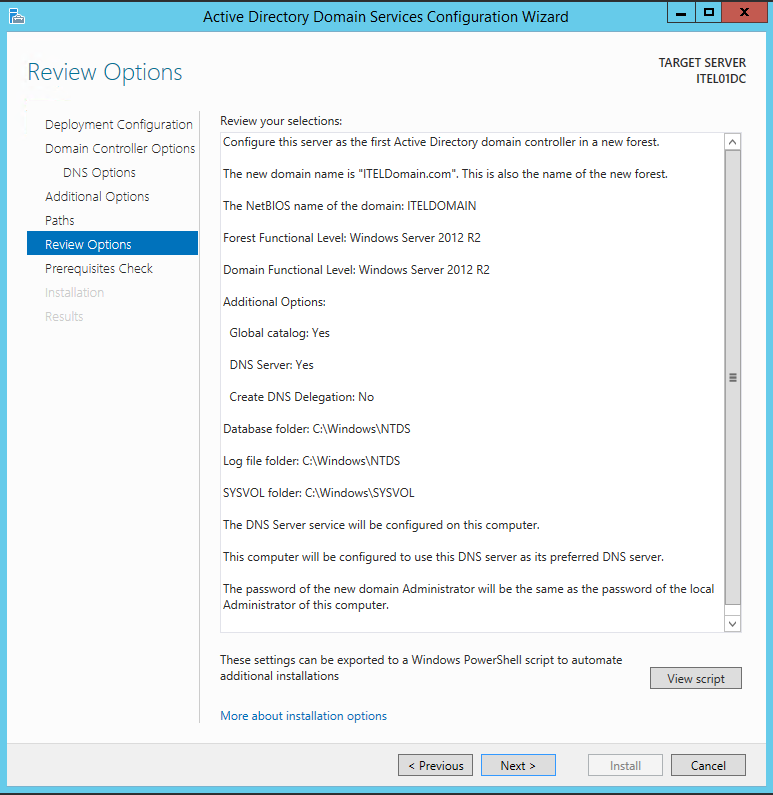This screenshot has height=795, width=773.
Task: Open Domain Controller Options step
Action: [120, 149]
